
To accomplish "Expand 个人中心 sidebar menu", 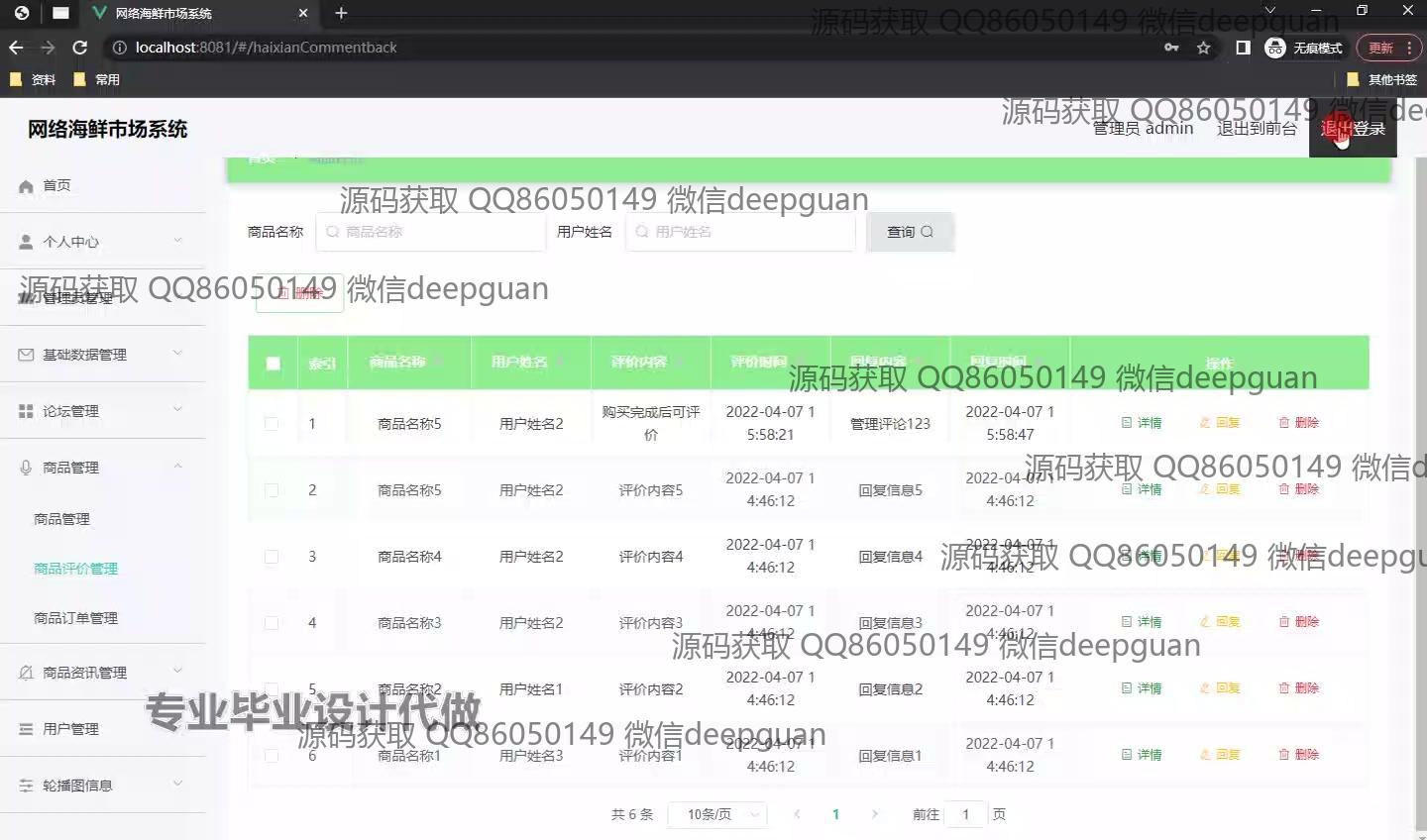I will pyautogui.click(x=103, y=242).
